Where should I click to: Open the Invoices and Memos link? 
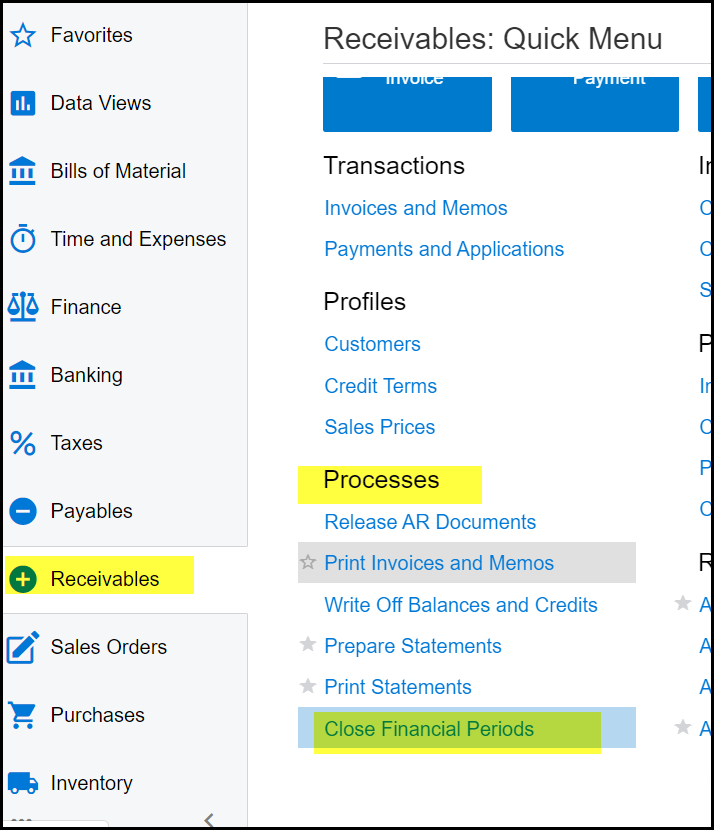[x=416, y=208]
